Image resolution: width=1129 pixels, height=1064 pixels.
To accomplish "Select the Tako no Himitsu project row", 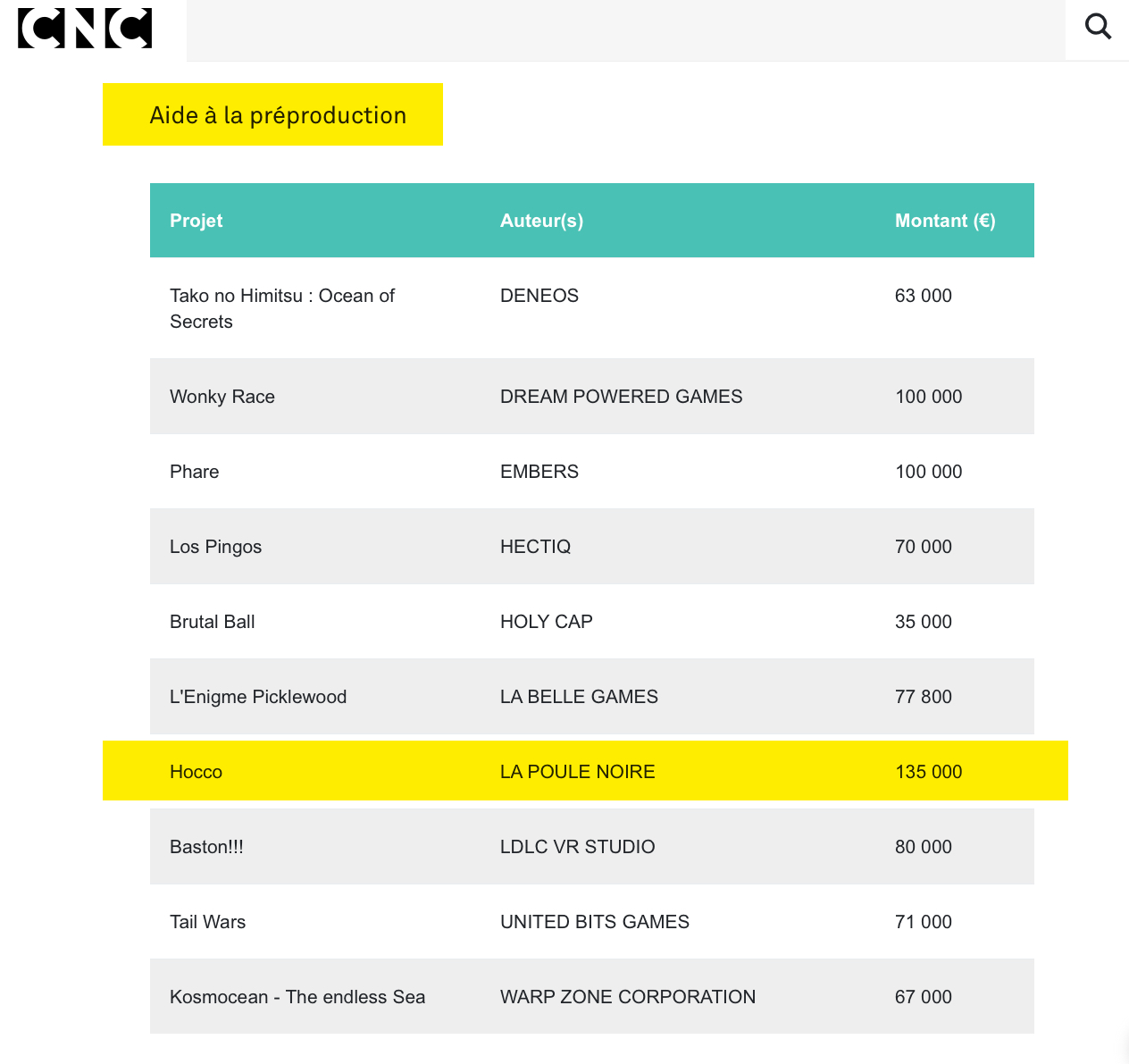I will click(x=282, y=308).
